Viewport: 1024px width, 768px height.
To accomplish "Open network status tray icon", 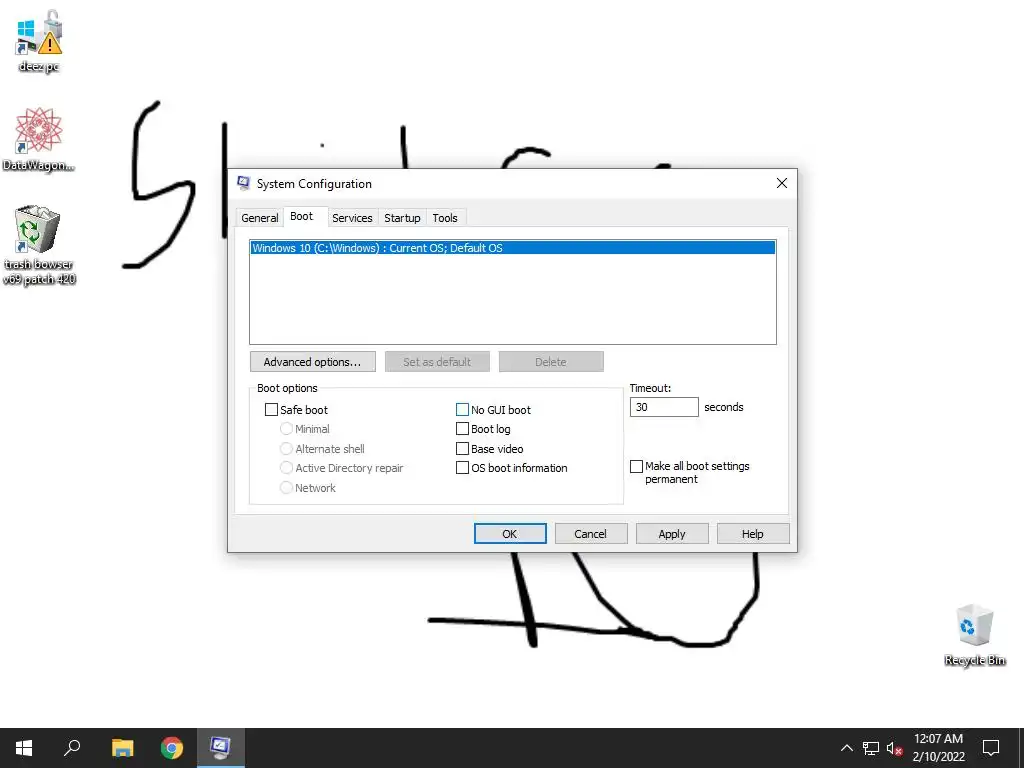I will (871, 748).
